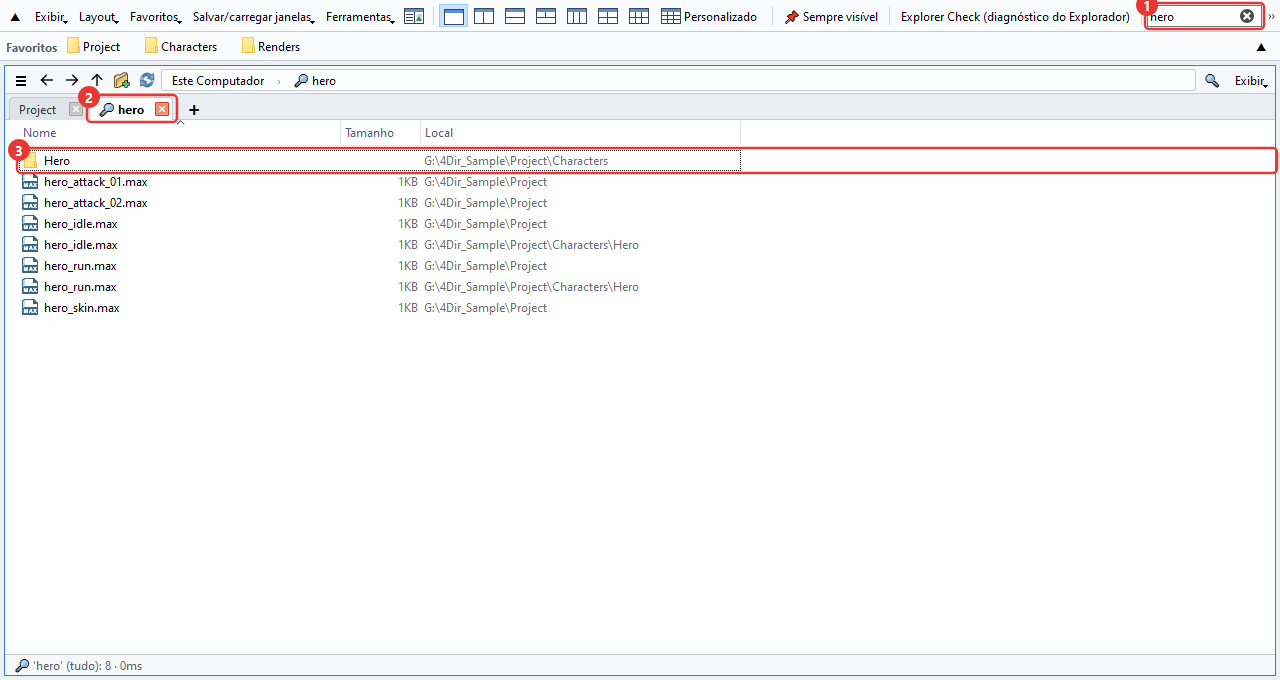Go up one folder level
The image size is (1280, 680).
pyautogui.click(x=97, y=81)
